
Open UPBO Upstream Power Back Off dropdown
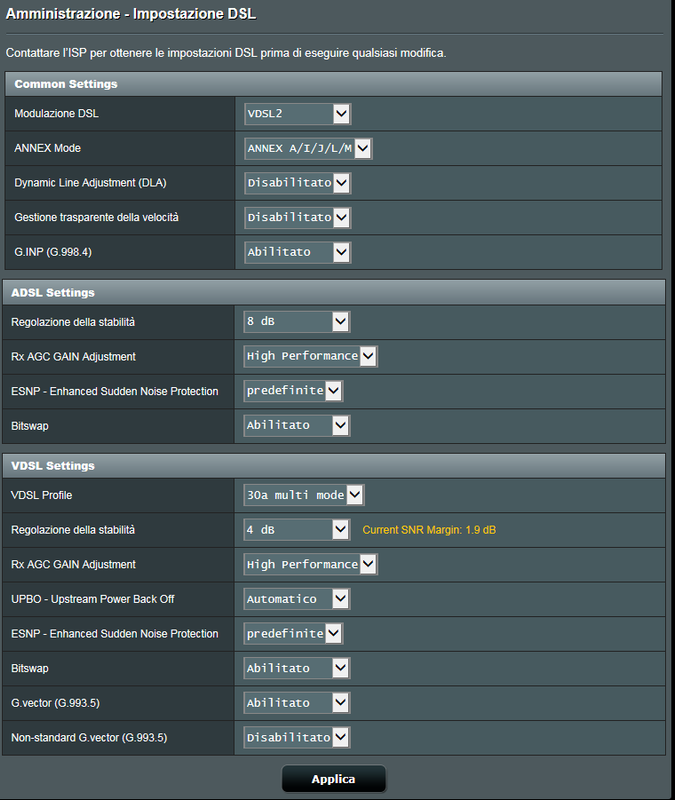click(297, 599)
